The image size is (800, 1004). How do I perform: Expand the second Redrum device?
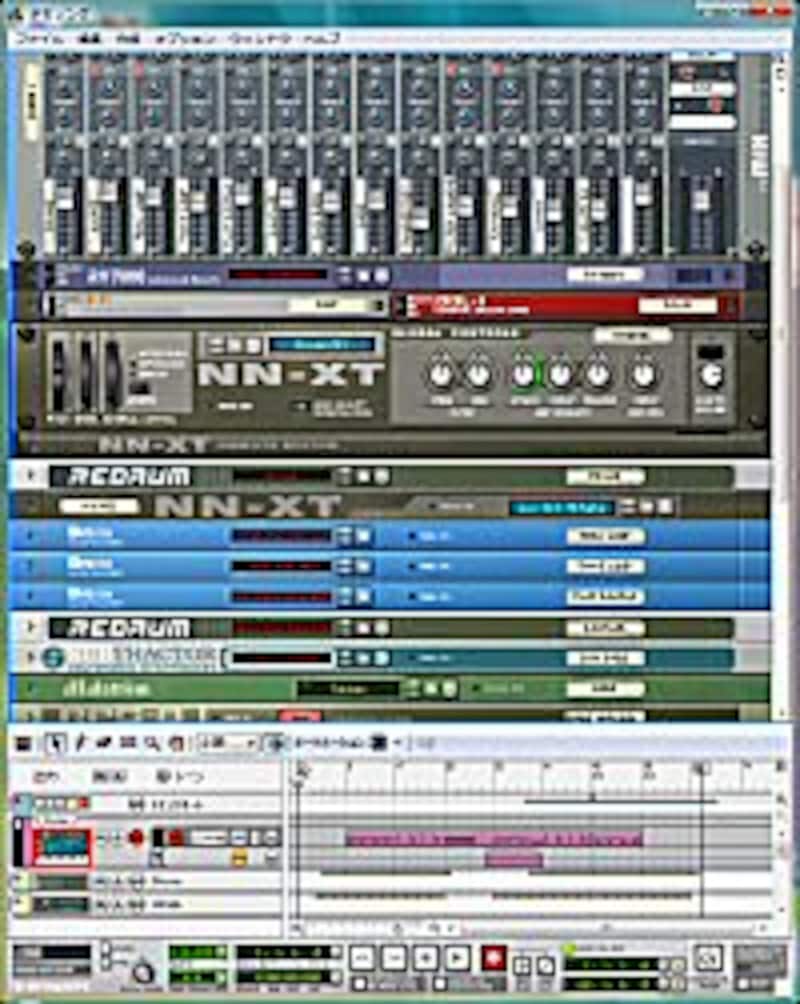coord(30,627)
